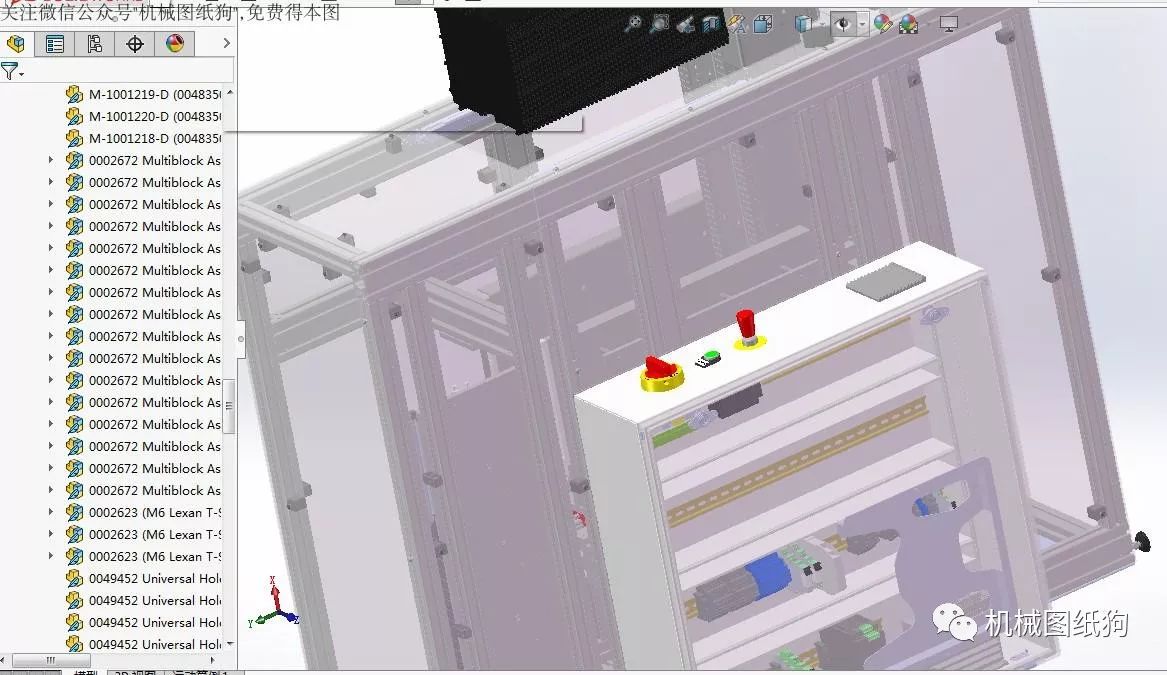Open the View Orientation cube
This screenshot has height=675, width=1167.
coord(763,25)
